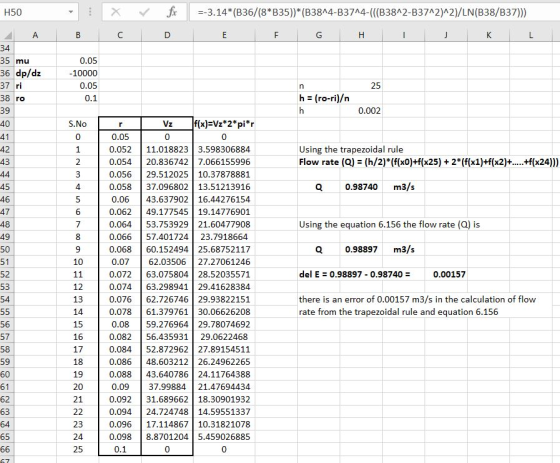Click the -10000 value cell

coord(78,73)
